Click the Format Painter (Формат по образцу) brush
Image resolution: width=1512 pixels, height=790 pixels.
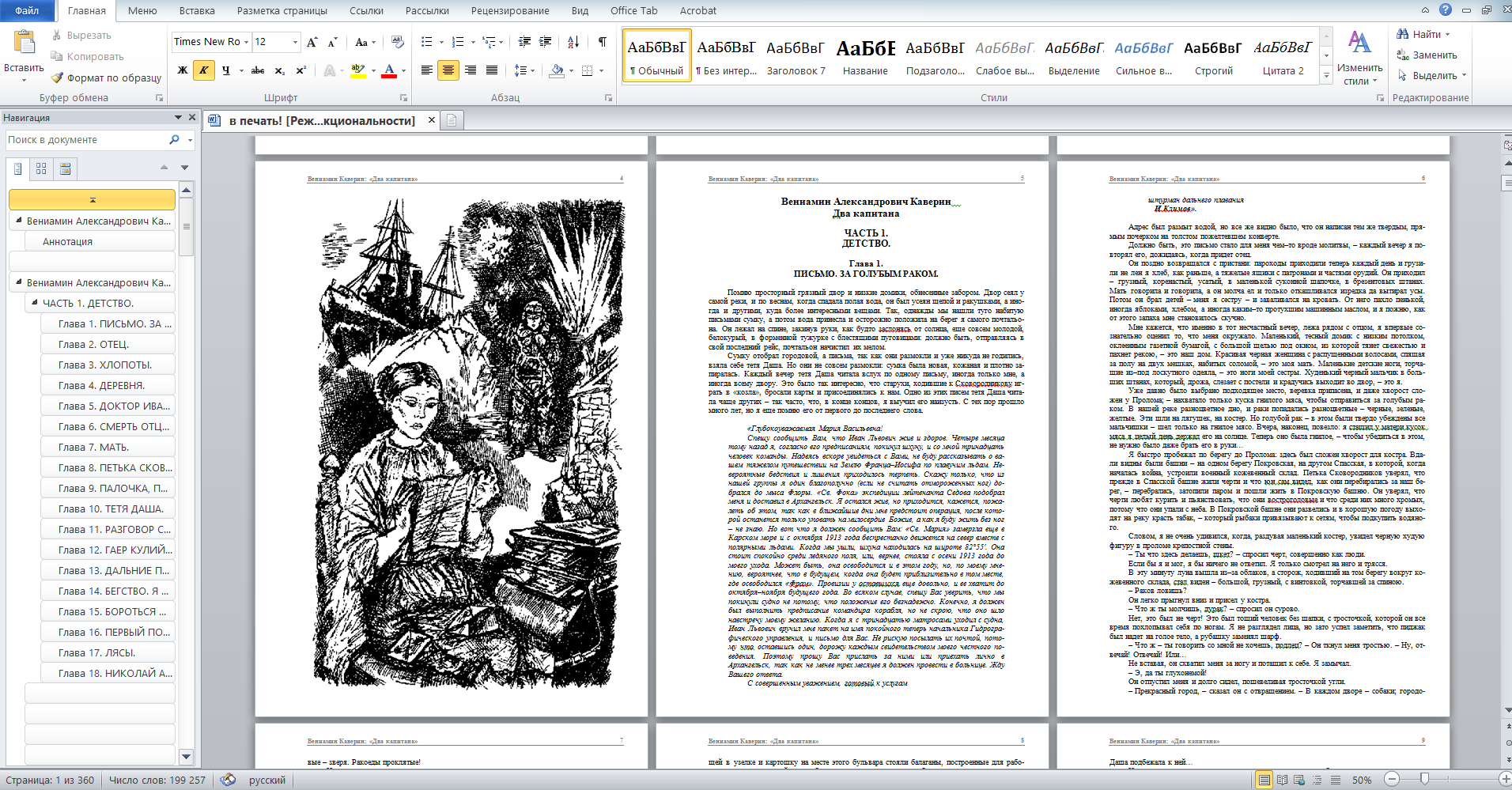pyautogui.click(x=57, y=77)
